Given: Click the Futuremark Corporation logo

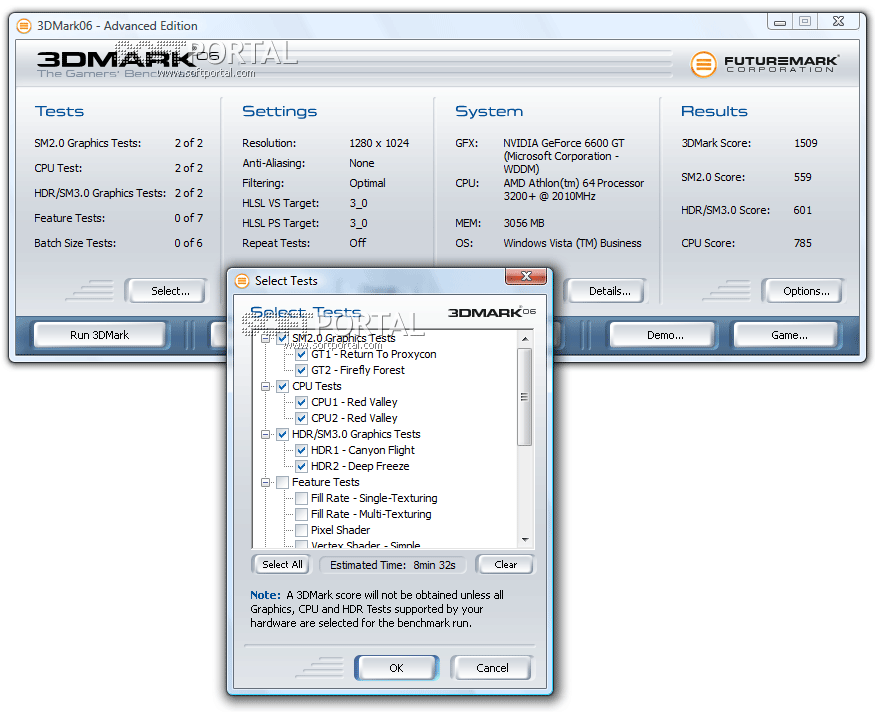Looking at the screenshot, I should coord(764,64).
